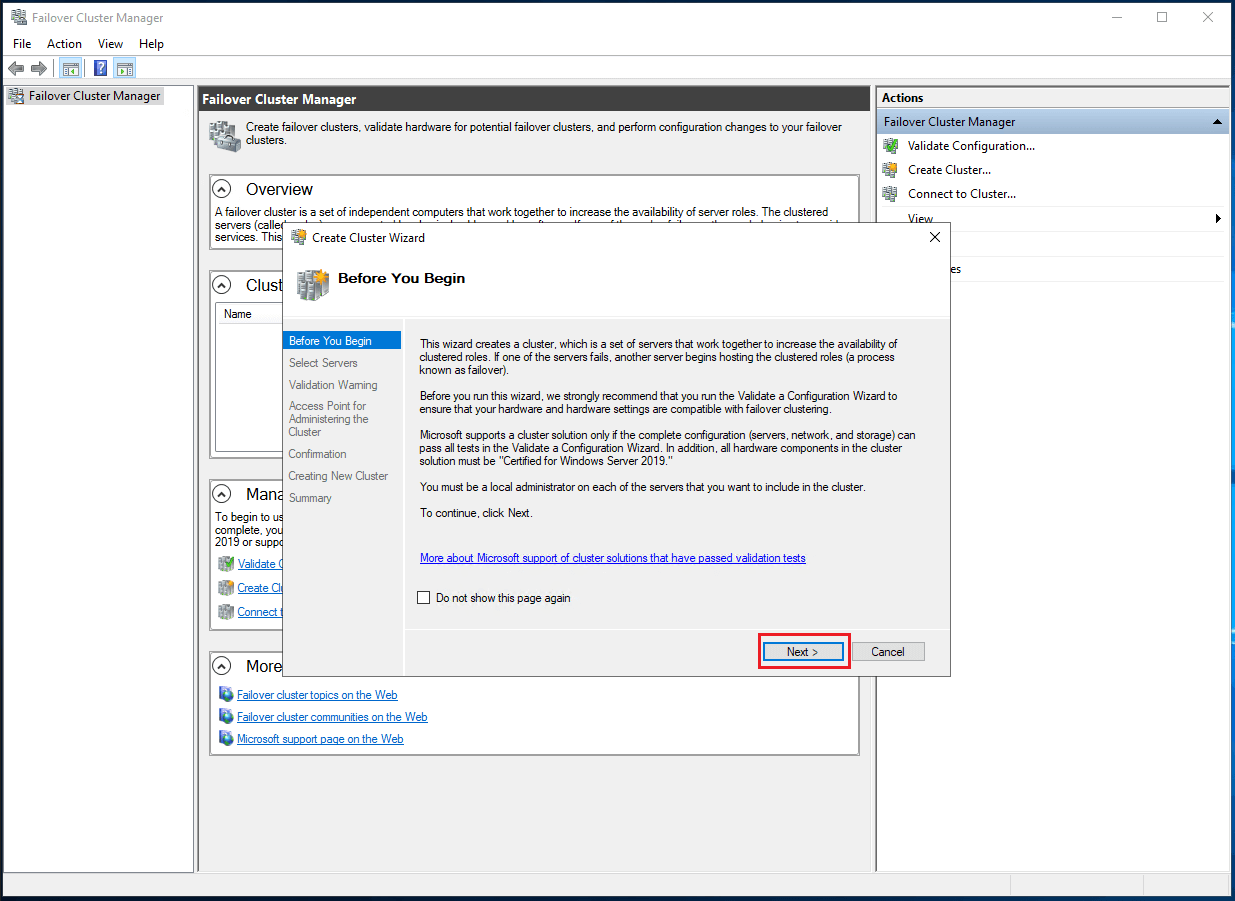The height and width of the screenshot is (901, 1235).
Task: Click the Create Cluster icon in Management section
Action: click(x=226, y=587)
